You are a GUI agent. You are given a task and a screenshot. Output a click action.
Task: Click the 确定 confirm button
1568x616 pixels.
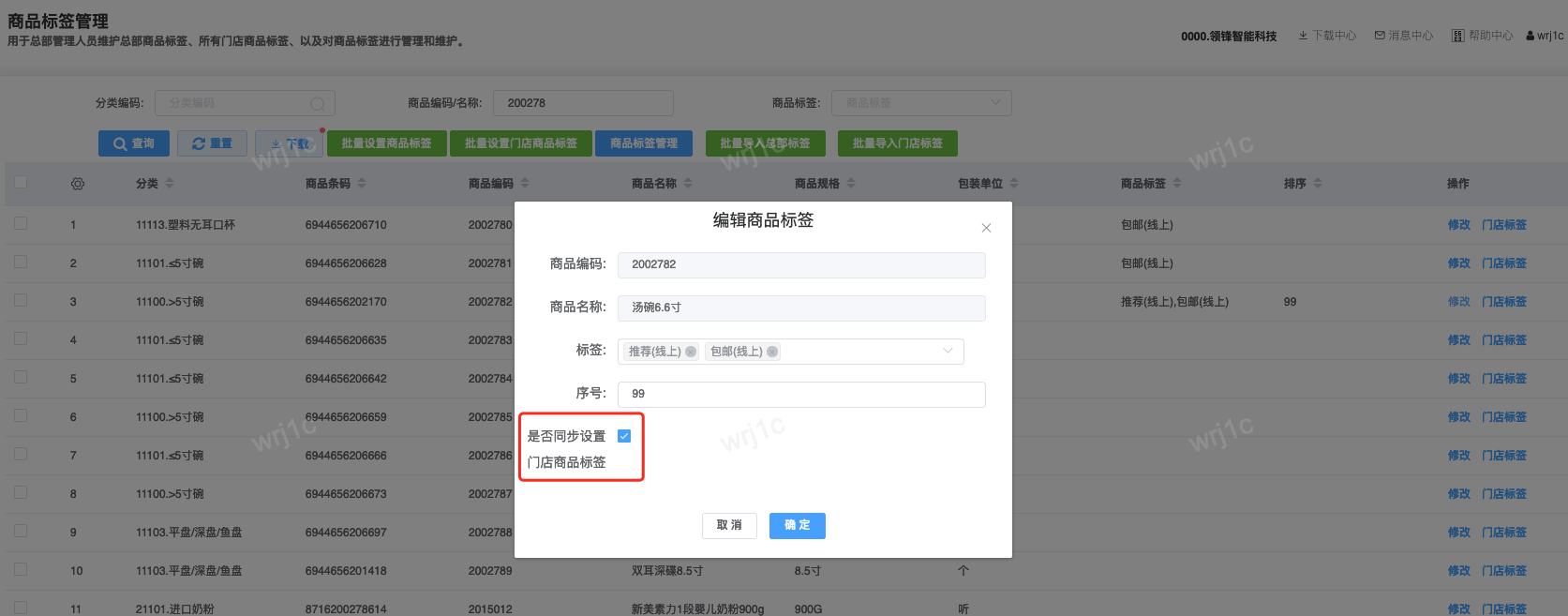797,525
